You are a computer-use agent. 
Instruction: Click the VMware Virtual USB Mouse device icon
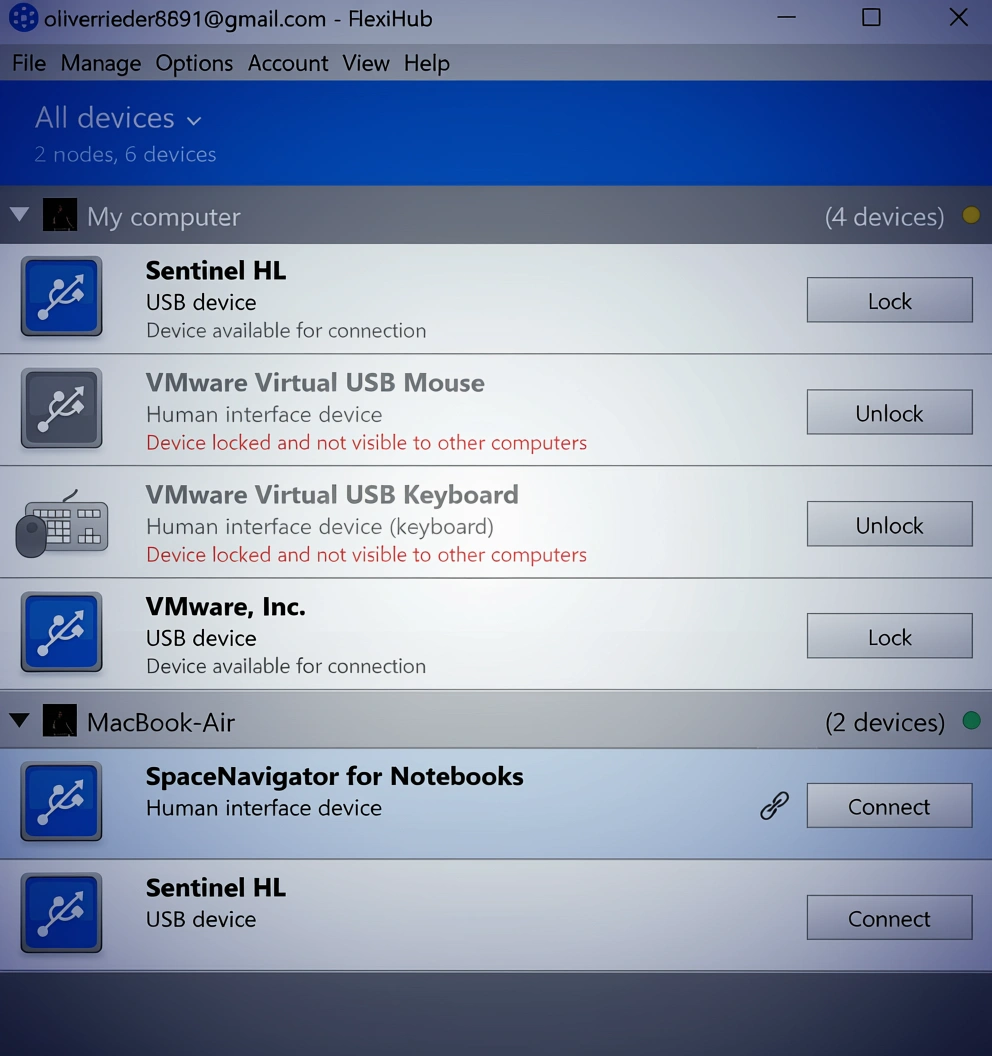61,409
